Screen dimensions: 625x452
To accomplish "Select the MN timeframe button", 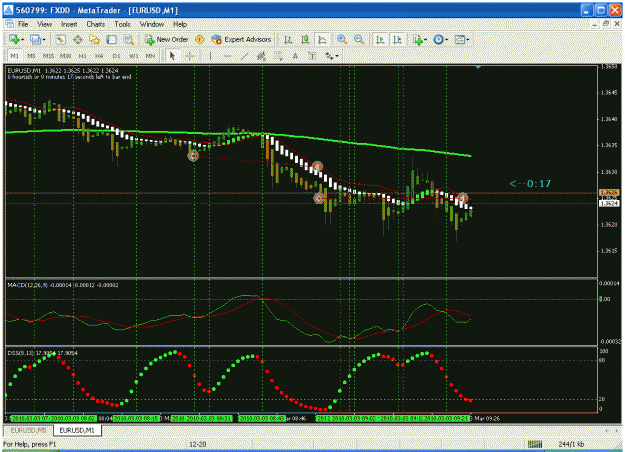I will tap(150, 56).
